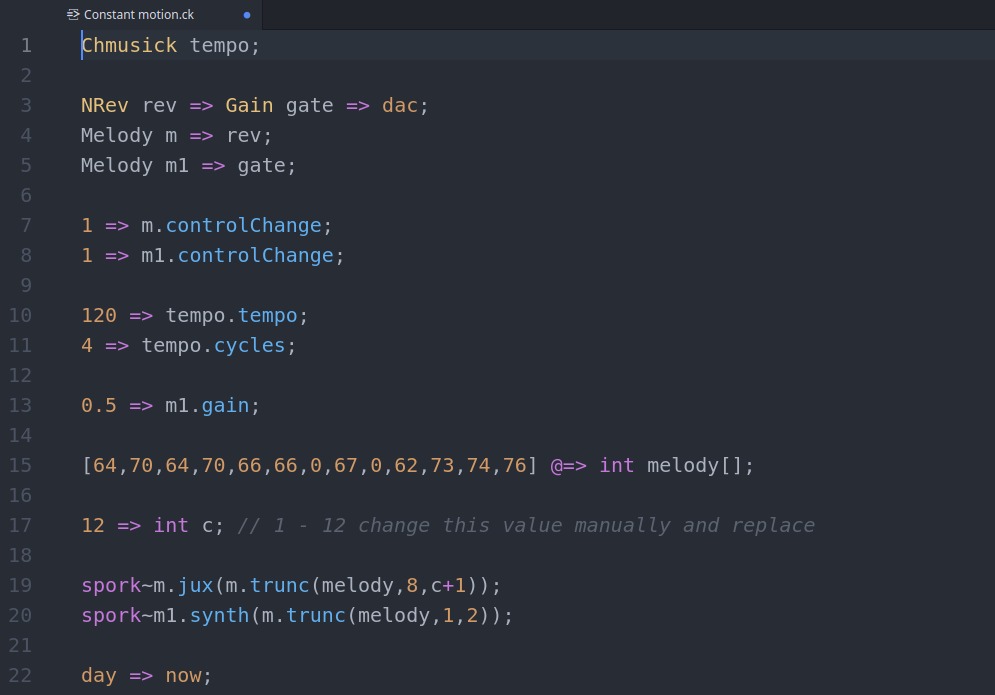This screenshot has width=995, height=695.
Task: Click 'controlChange' on line 8
Action: 256,256
